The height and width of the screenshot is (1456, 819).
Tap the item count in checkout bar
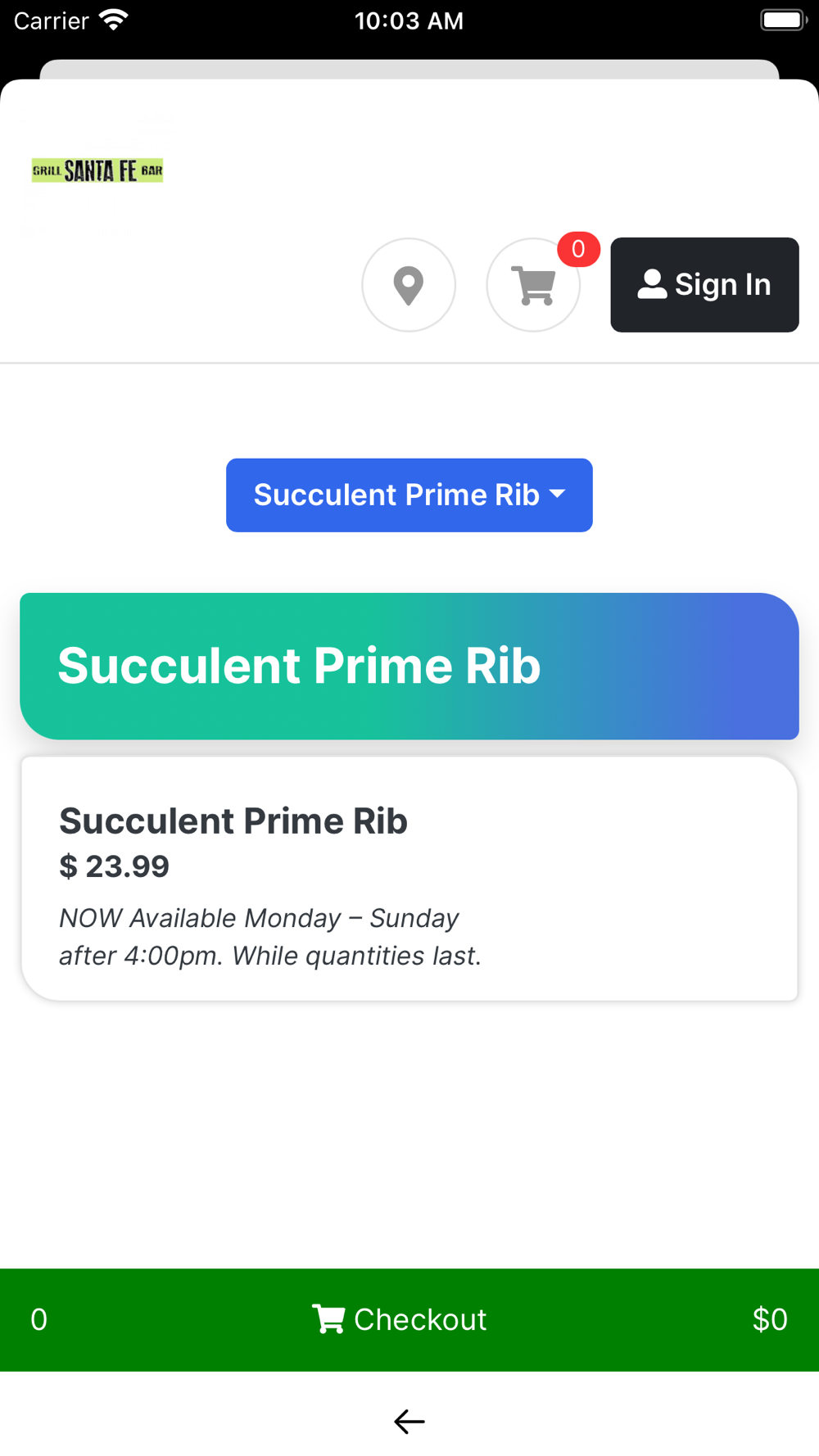(x=38, y=1320)
